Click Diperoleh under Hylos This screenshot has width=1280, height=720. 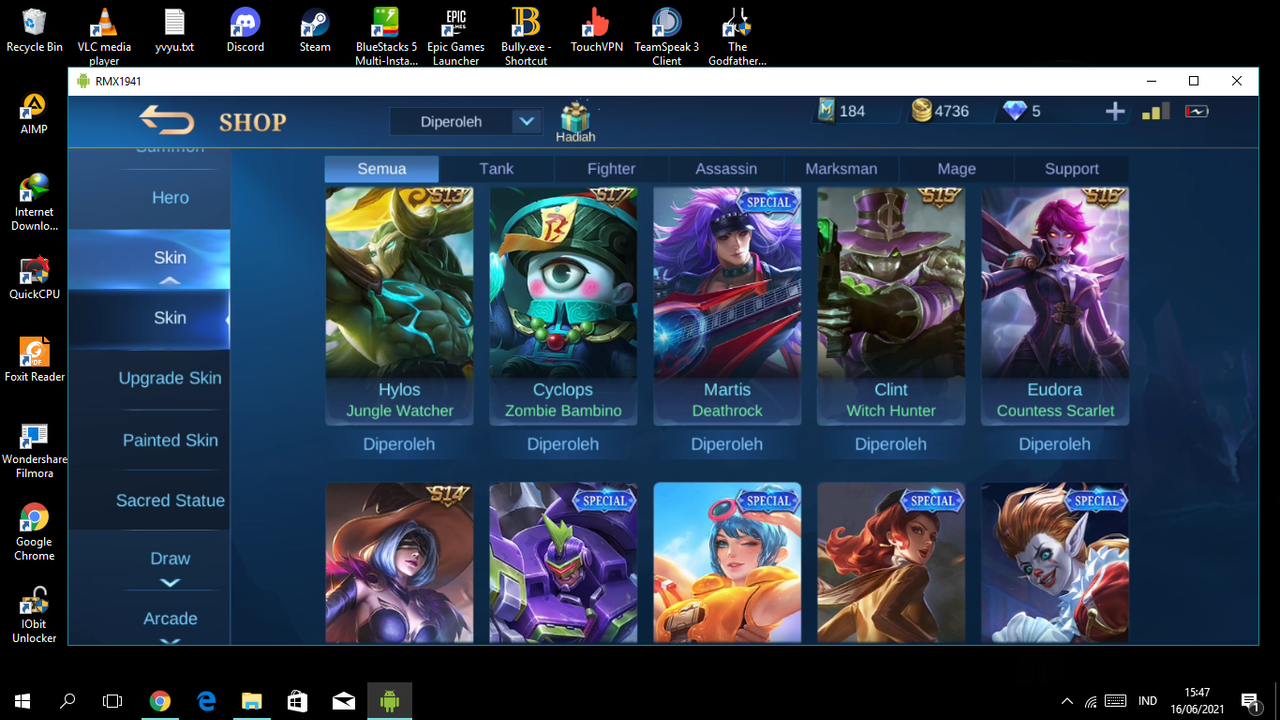coord(399,444)
